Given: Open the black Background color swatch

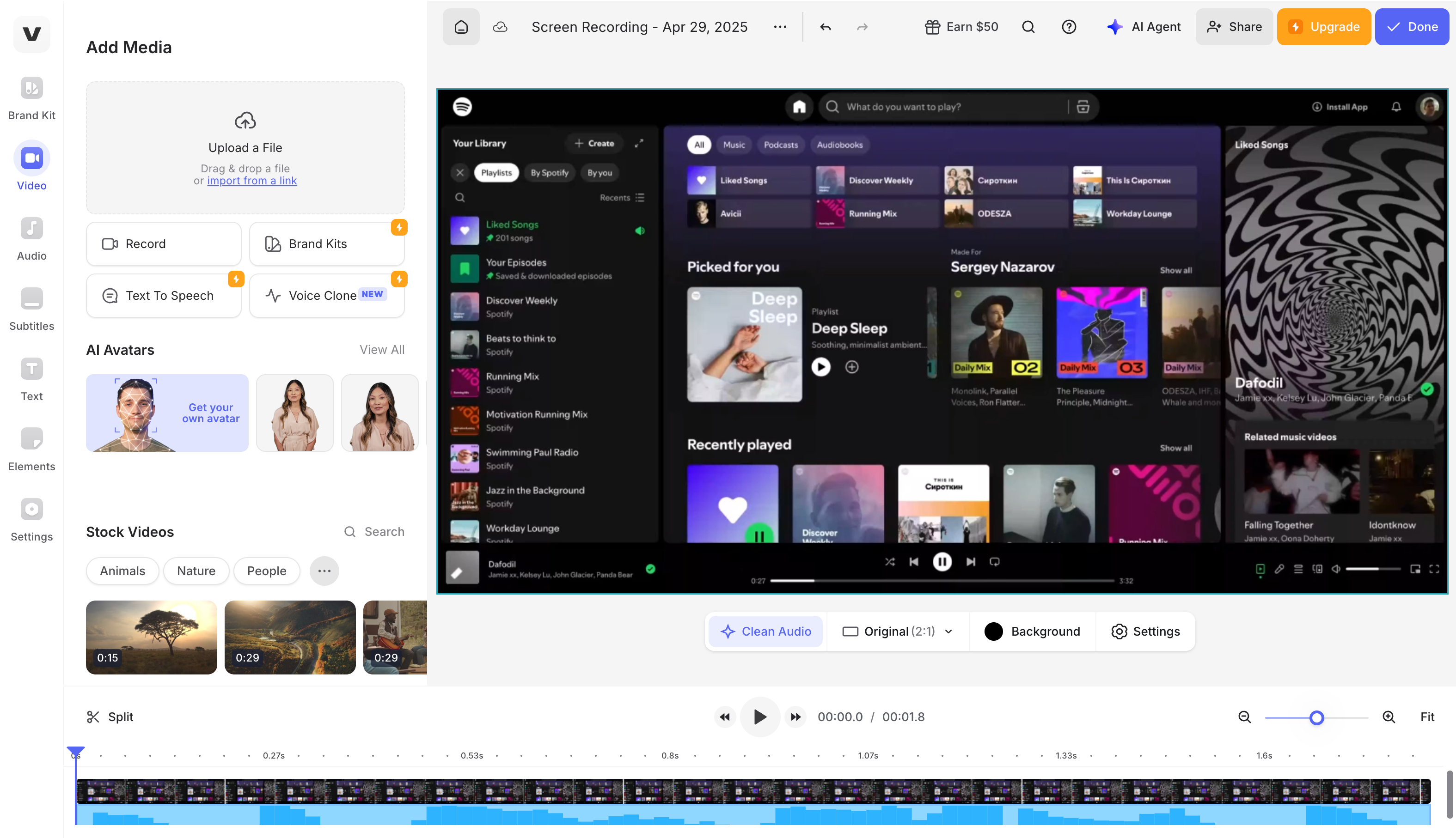Looking at the screenshot, I should [x=993, y=632].
